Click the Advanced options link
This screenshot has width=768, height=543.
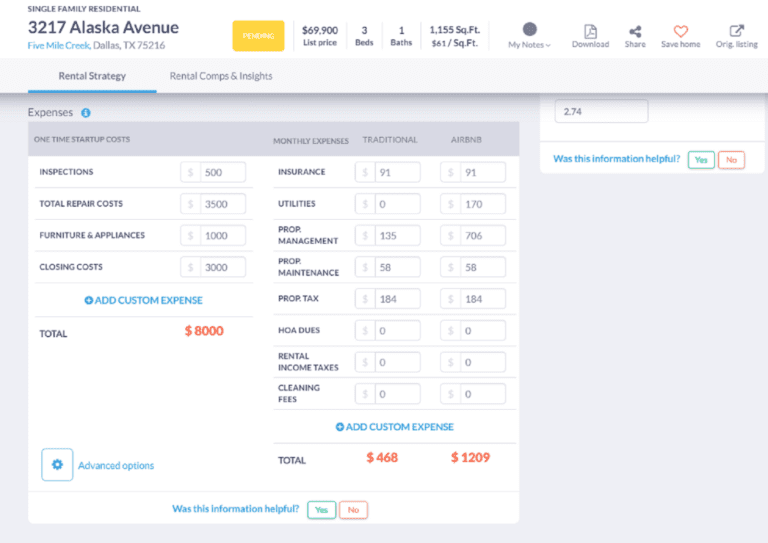click(x=116, y=466)
